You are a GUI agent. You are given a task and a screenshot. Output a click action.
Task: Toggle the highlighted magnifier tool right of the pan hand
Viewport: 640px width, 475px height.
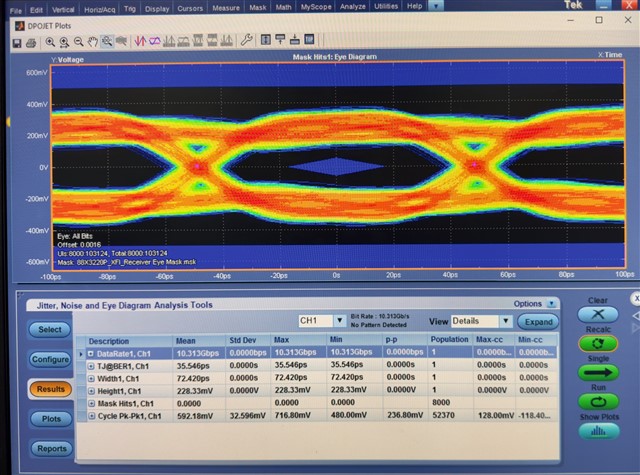[x=107, y=41]
